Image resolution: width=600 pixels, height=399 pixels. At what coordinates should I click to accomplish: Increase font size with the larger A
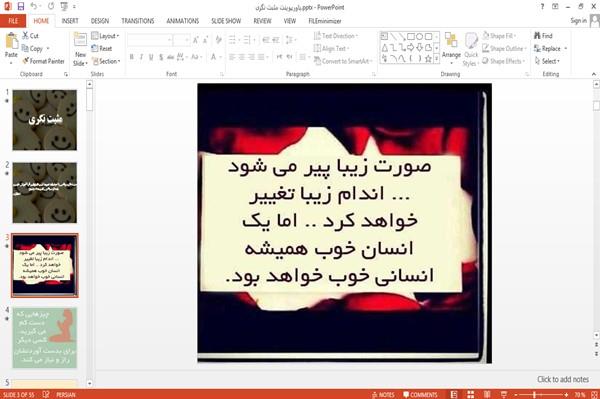click(x=196, y=39)
